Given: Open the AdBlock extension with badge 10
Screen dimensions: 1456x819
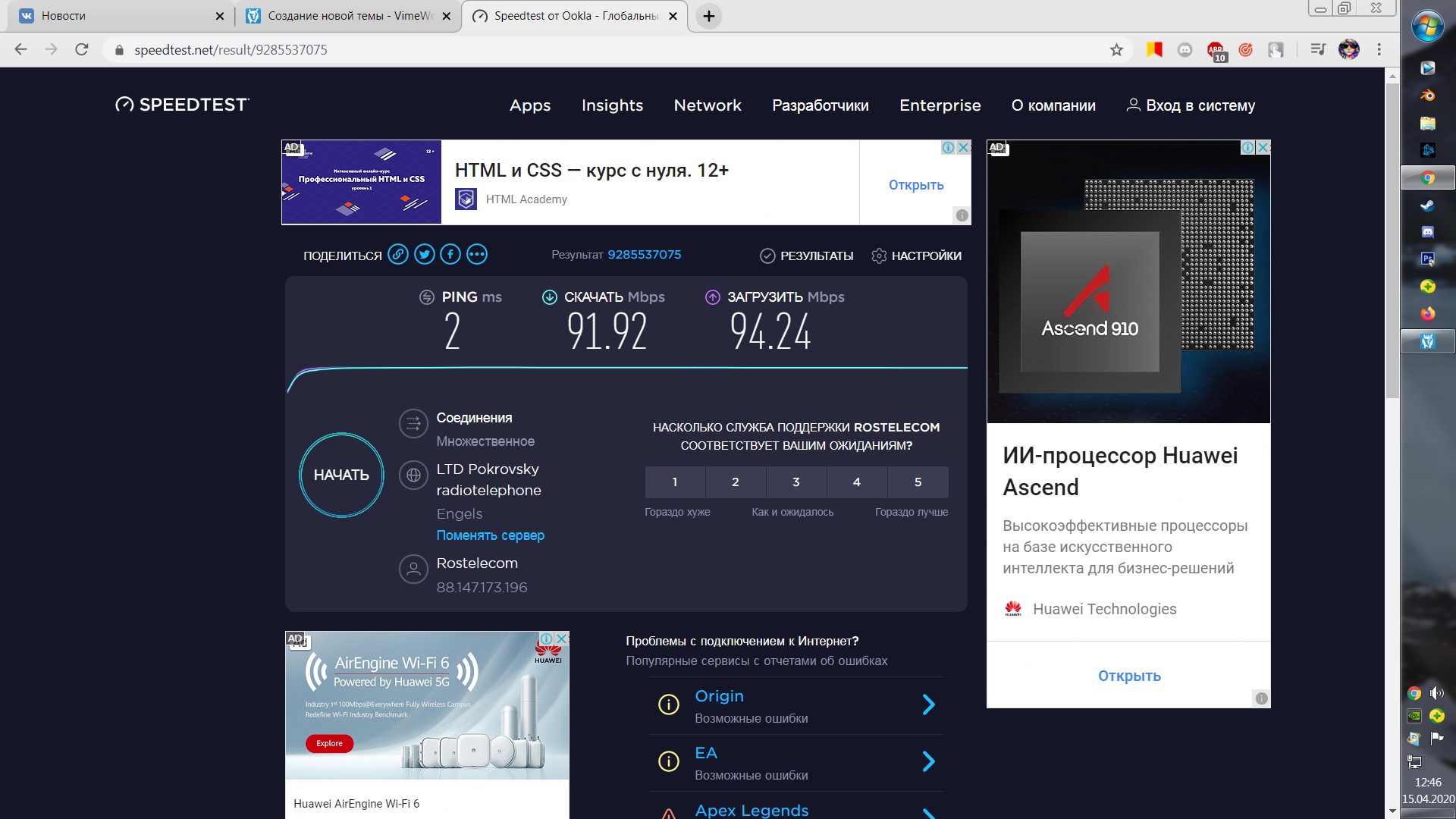Looking at the screenshot, I should coord(1216,51).
